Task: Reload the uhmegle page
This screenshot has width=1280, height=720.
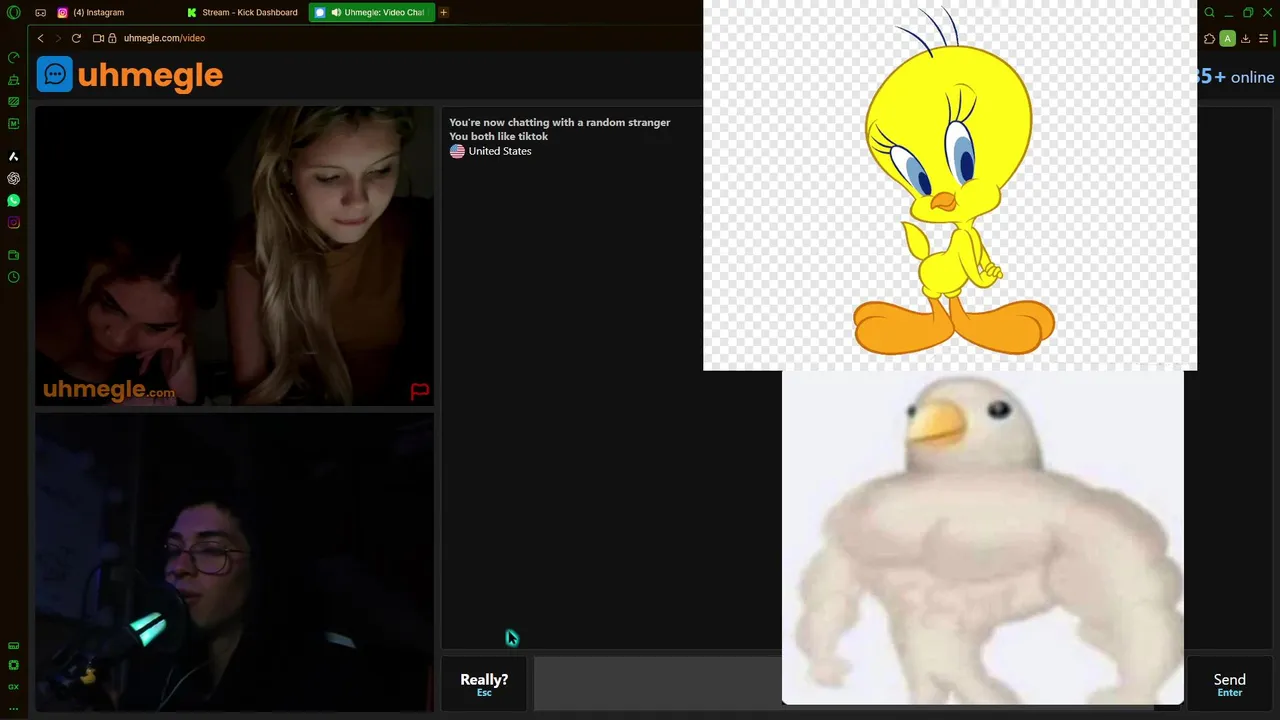Action: click(x=76, y=38)
